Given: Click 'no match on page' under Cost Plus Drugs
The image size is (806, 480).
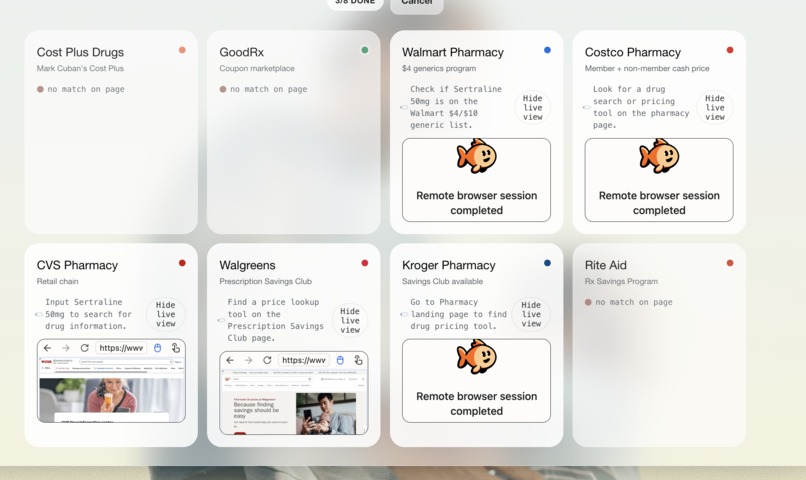Looking at the screenshot, I should (x=86, y=89).
